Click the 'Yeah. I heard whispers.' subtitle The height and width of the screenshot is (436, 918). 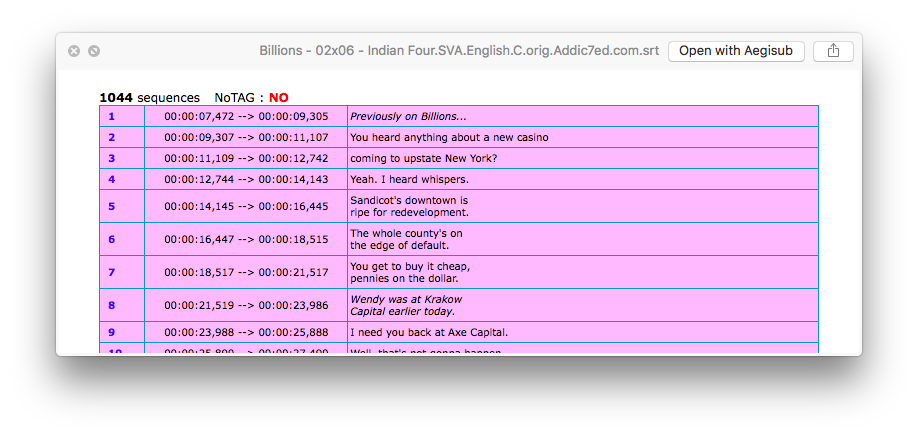point(409,180)
